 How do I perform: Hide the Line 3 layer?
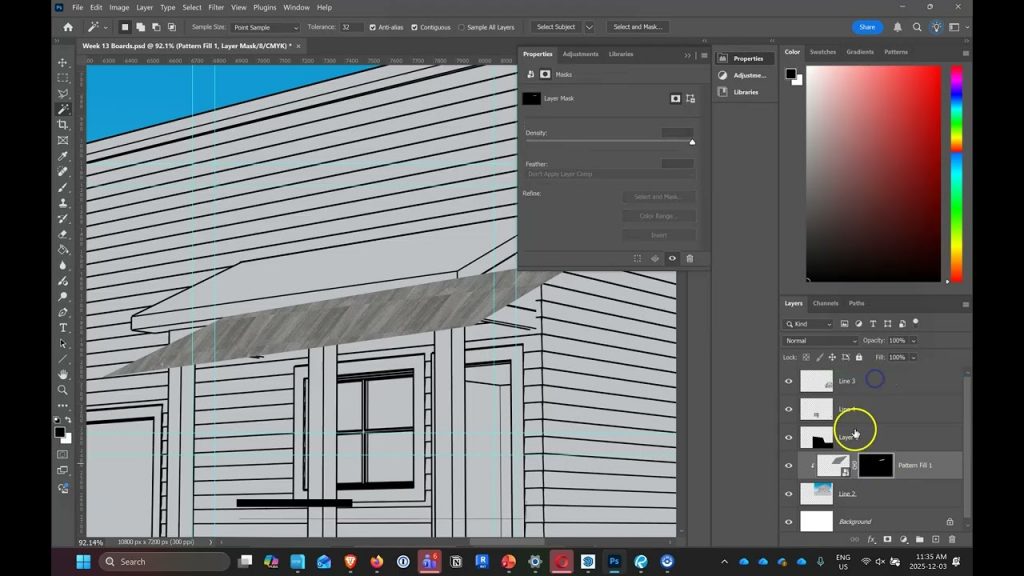click(788, 381)
